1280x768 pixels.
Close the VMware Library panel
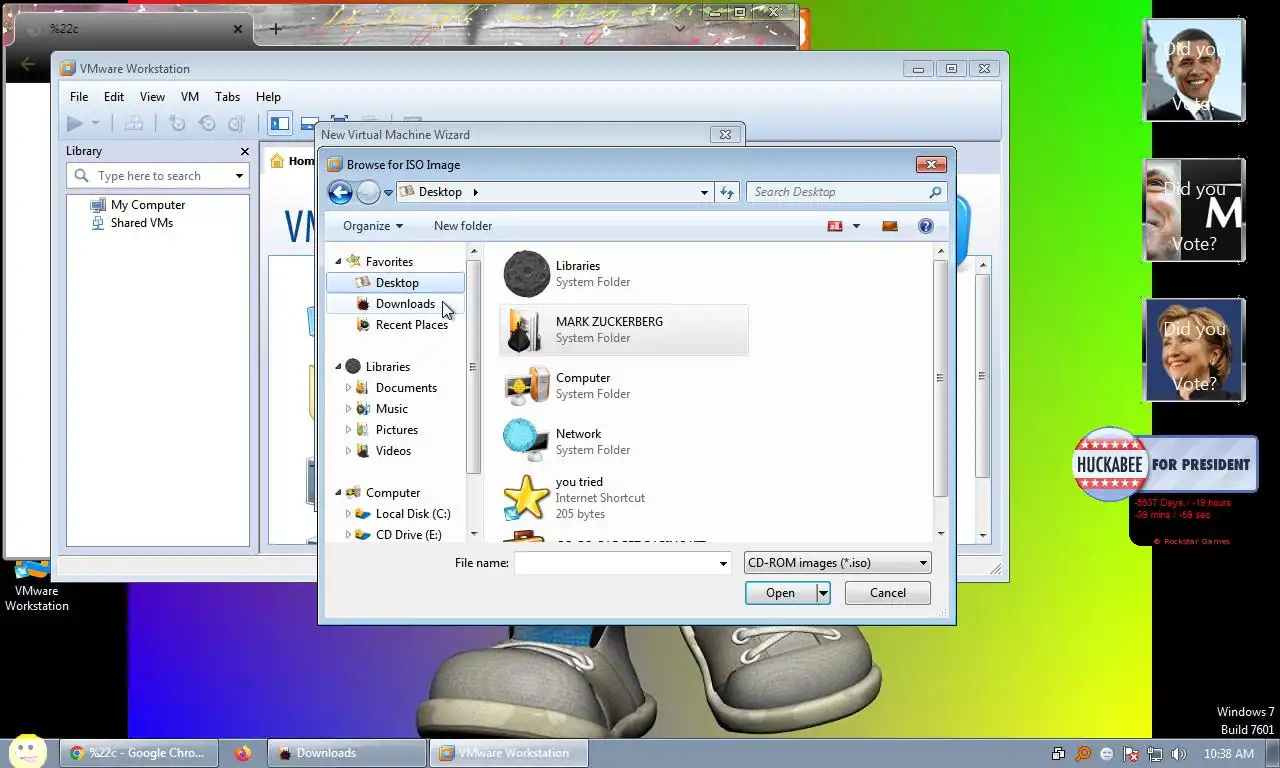tap(245, 151)
